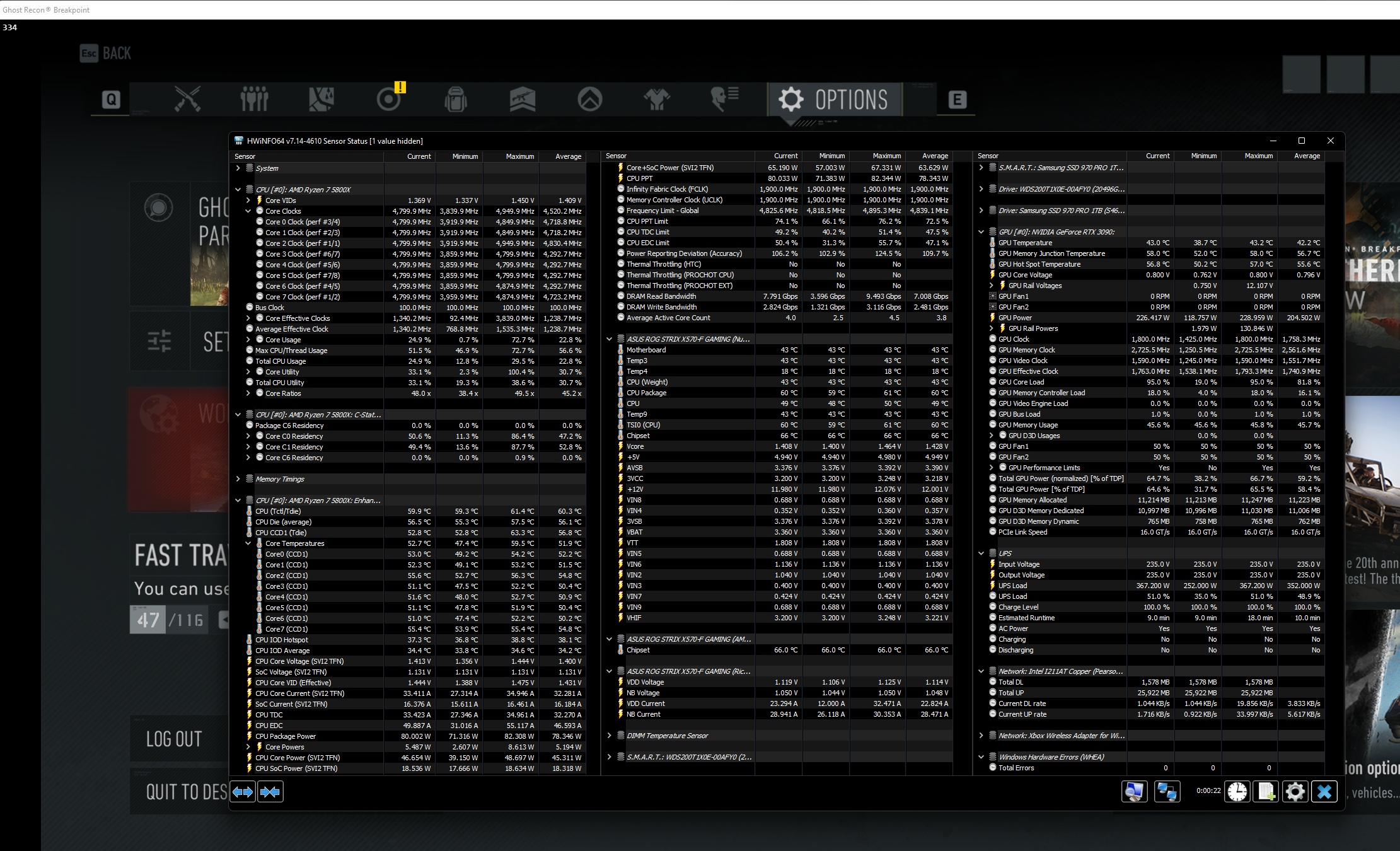Open the game's squad people tab icon
The width and height of the screenshot is (1400, 851).
pos(255,99)
